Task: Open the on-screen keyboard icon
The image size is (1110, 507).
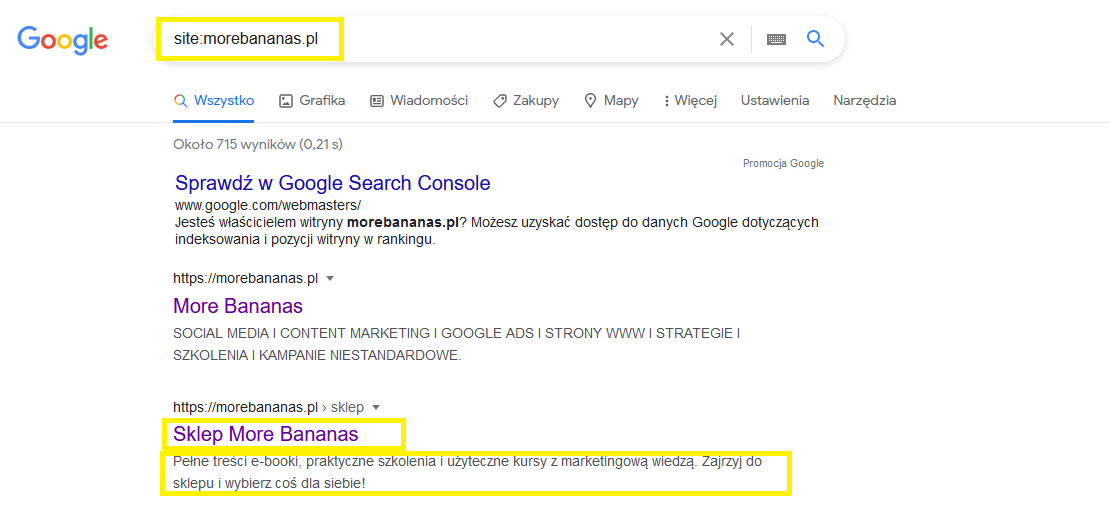Action: tap(776, 39)
